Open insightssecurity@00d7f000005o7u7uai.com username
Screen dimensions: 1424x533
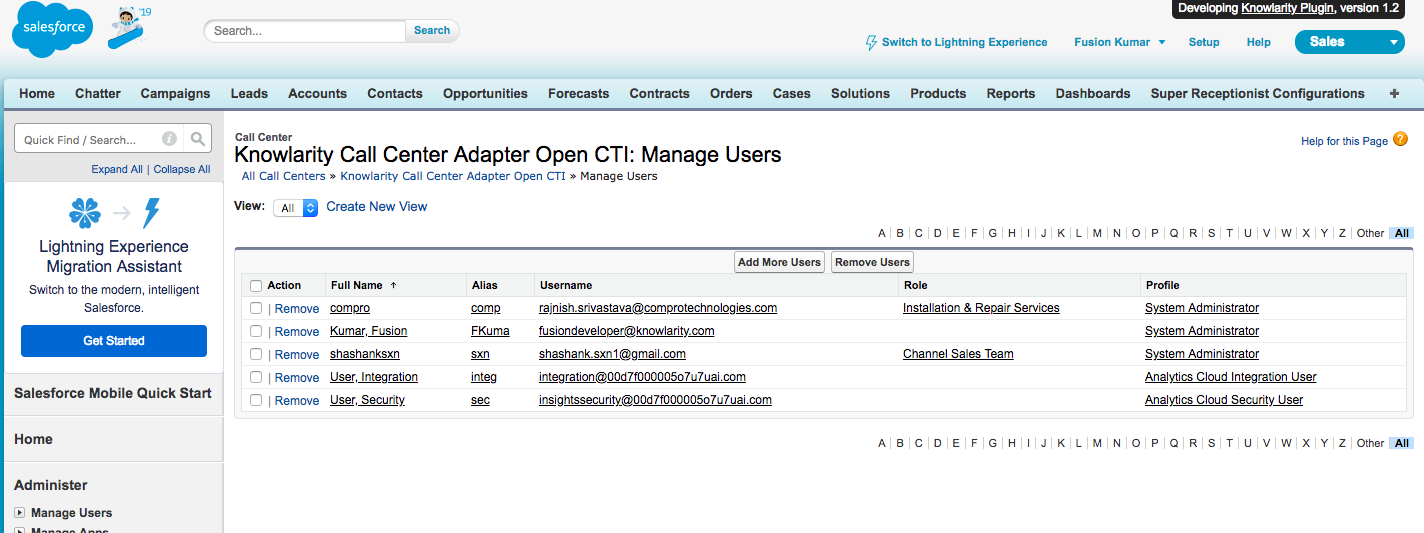point(655,400)
